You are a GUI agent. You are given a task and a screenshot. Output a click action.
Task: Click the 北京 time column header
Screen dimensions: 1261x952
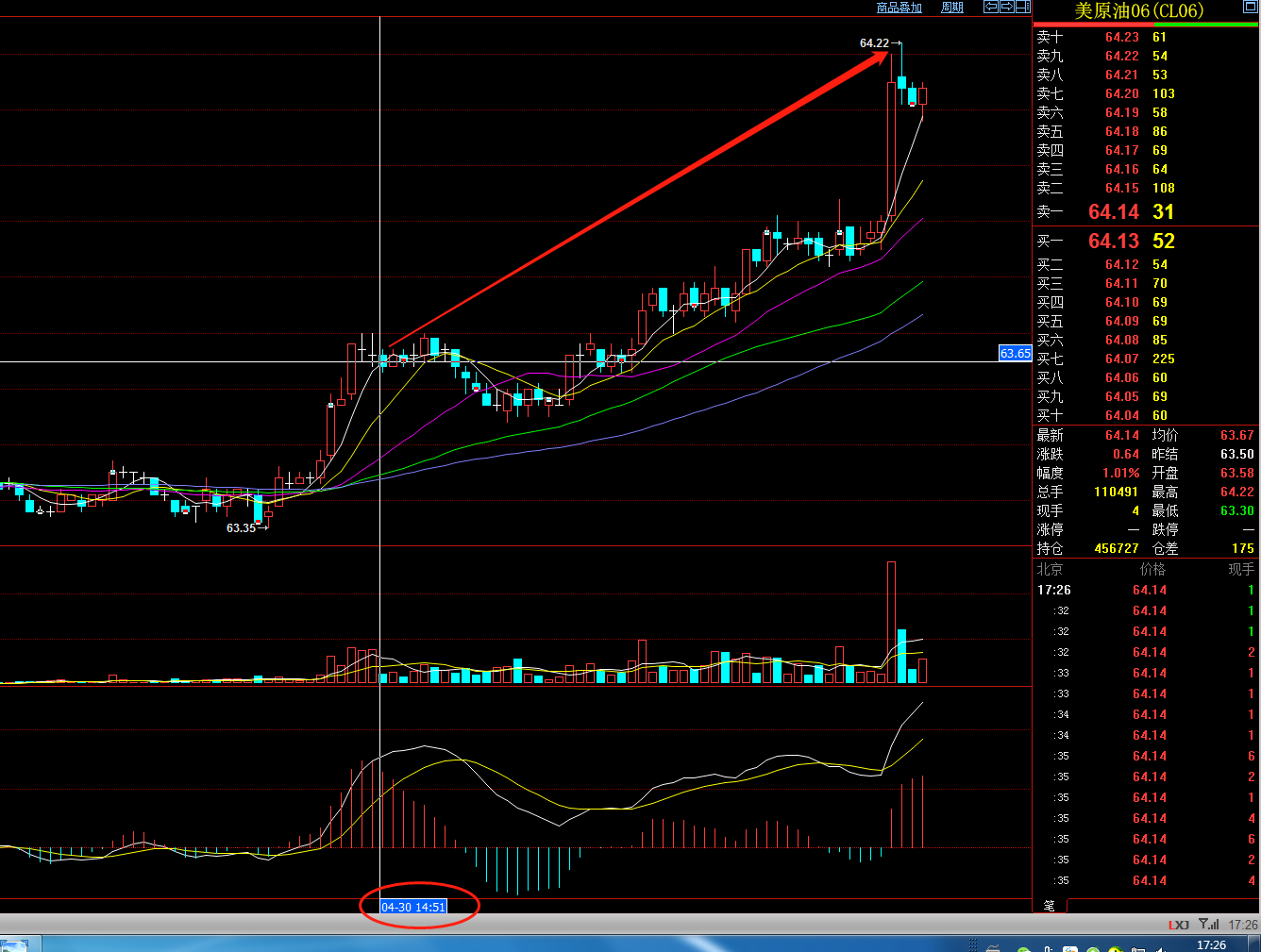1050,569
